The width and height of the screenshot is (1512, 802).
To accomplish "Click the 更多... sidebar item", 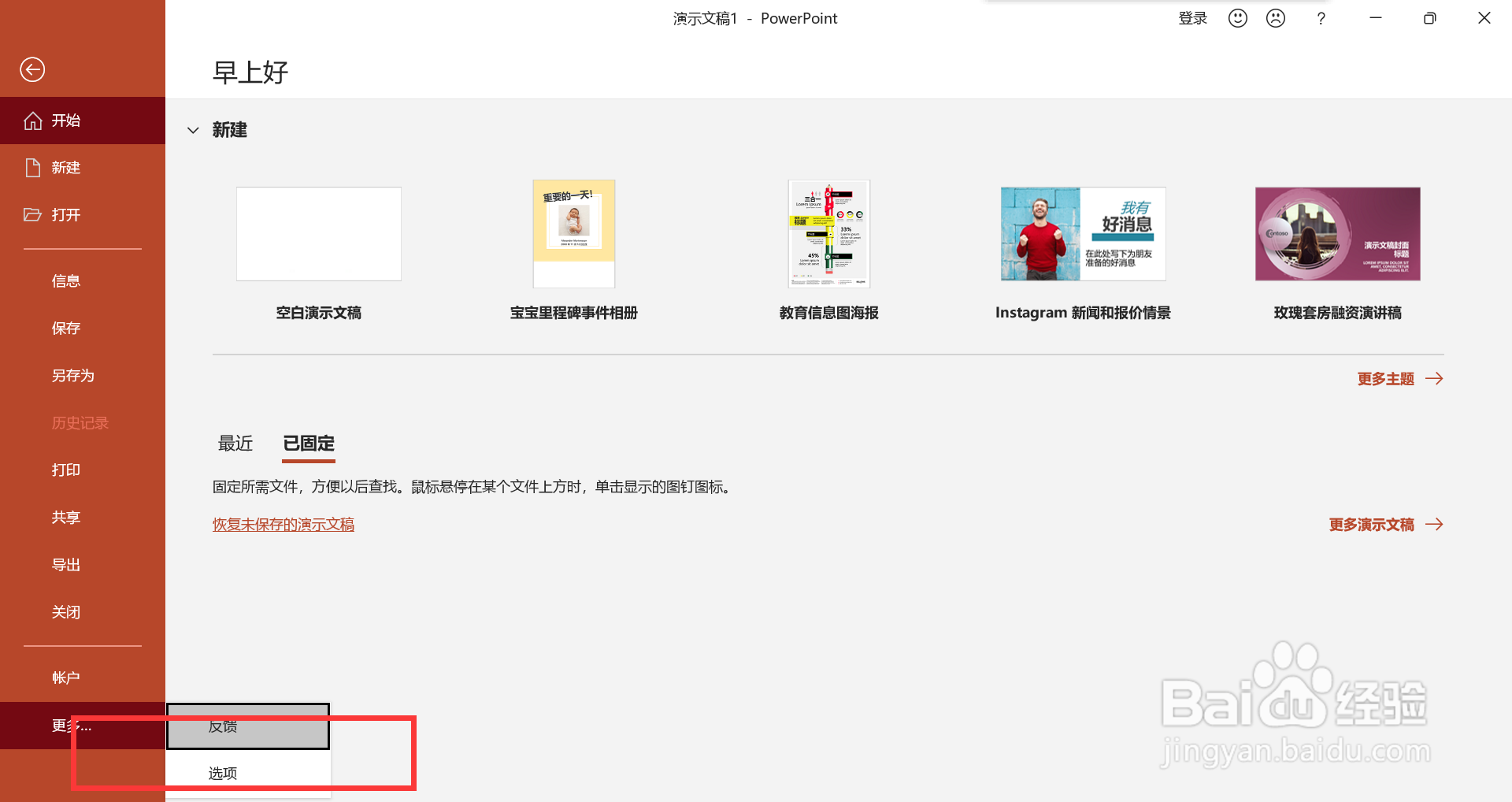I will pos(83,726).
